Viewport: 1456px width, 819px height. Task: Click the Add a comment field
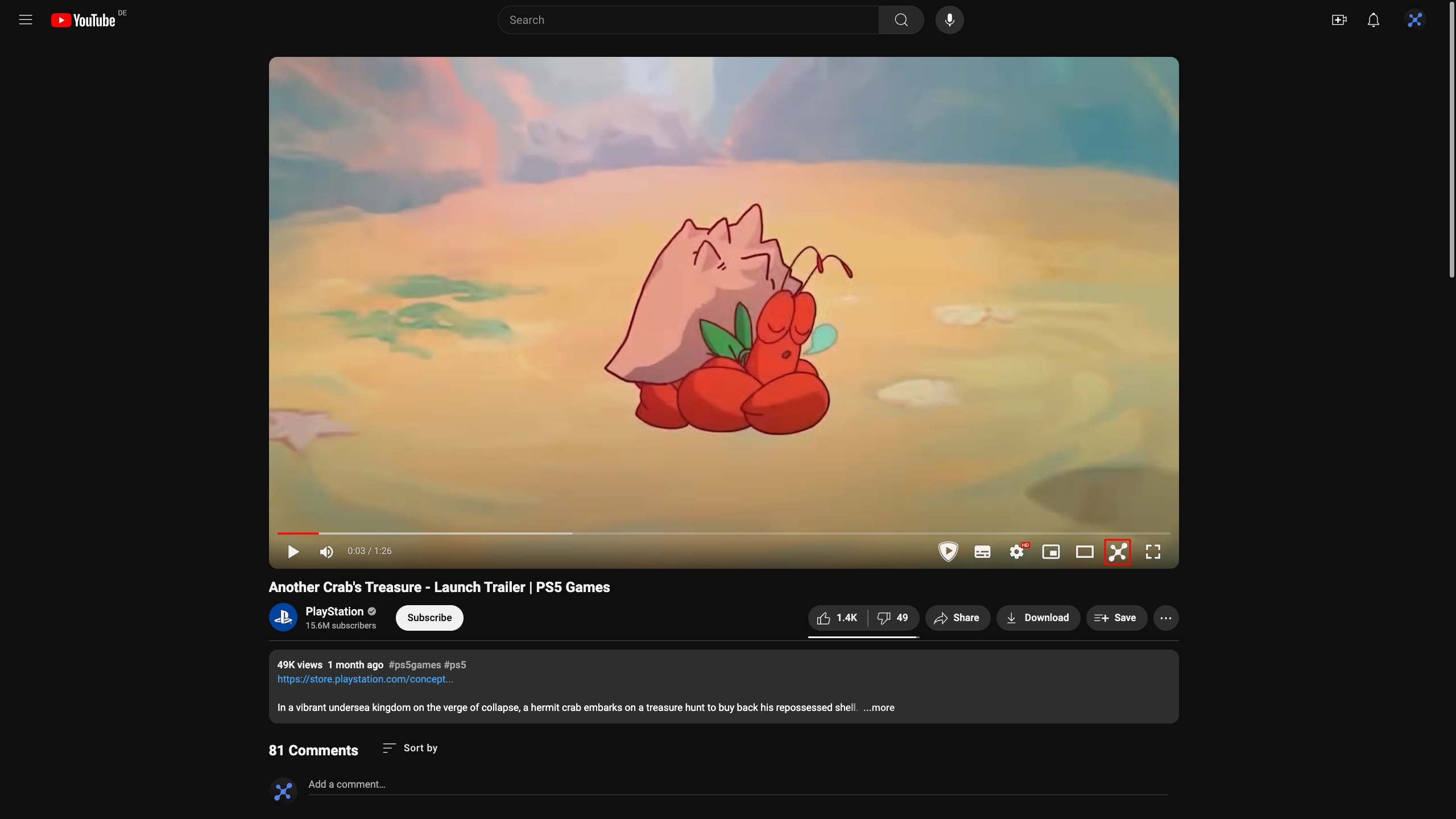pos(737,784)
